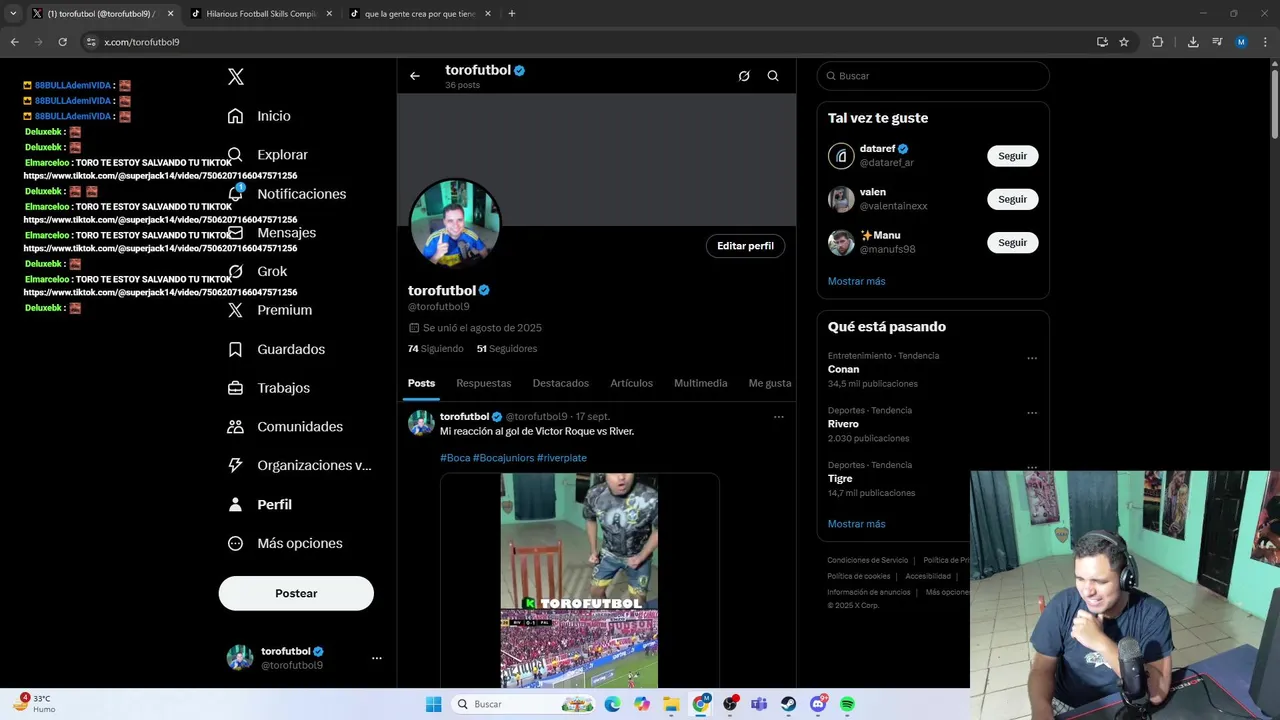Follow dataref with Seguir button

[x=1013, y=156]
